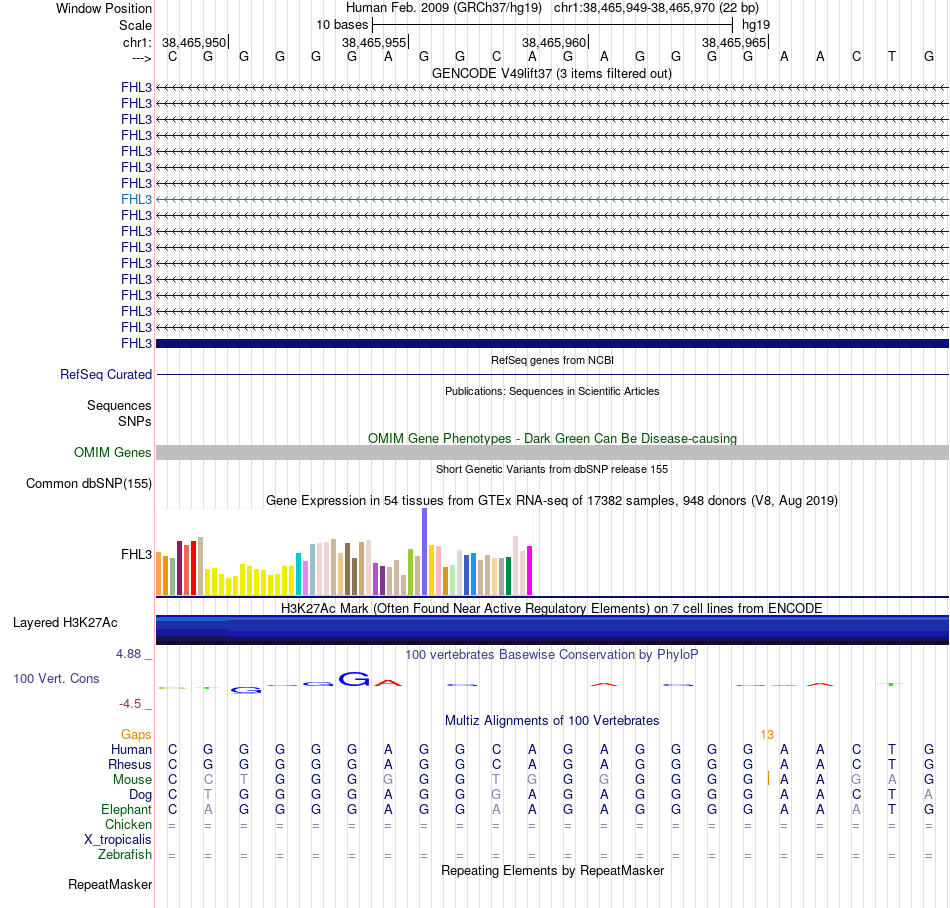Click the OMIM Genes label
This screenshot has width=950, height=908.
coord(112,452)
